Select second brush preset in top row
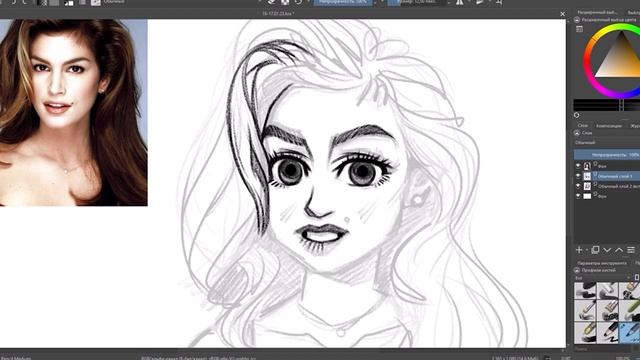Image resolution: width=640 pixels, height=360 pixels. 607,291
